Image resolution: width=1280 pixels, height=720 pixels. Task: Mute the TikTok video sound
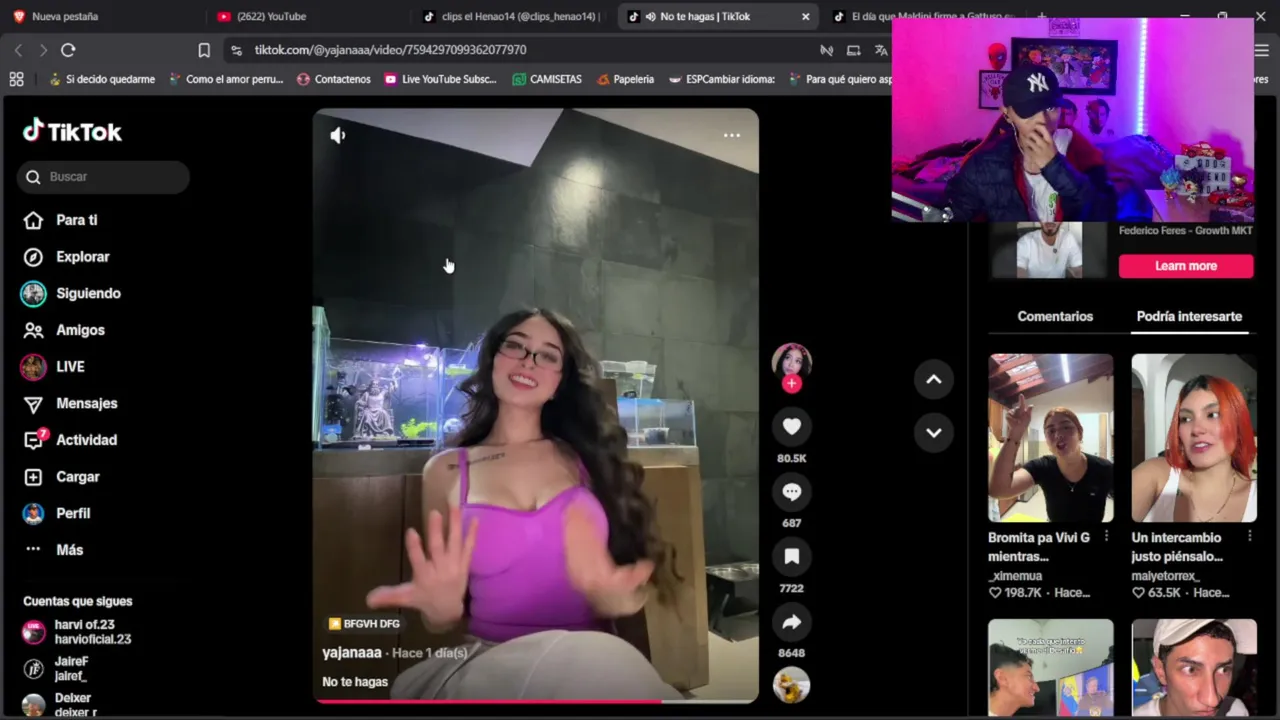point(338,135)
